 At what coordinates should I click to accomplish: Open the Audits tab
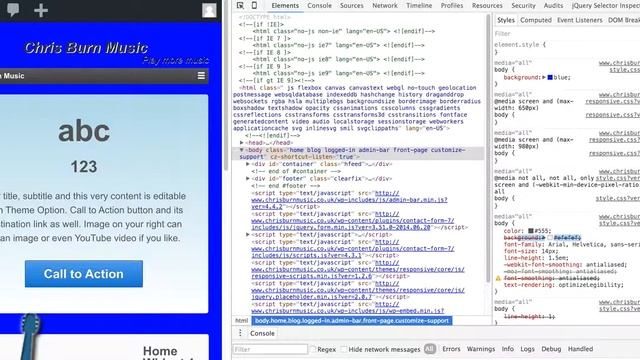click(x=553, y=5)
